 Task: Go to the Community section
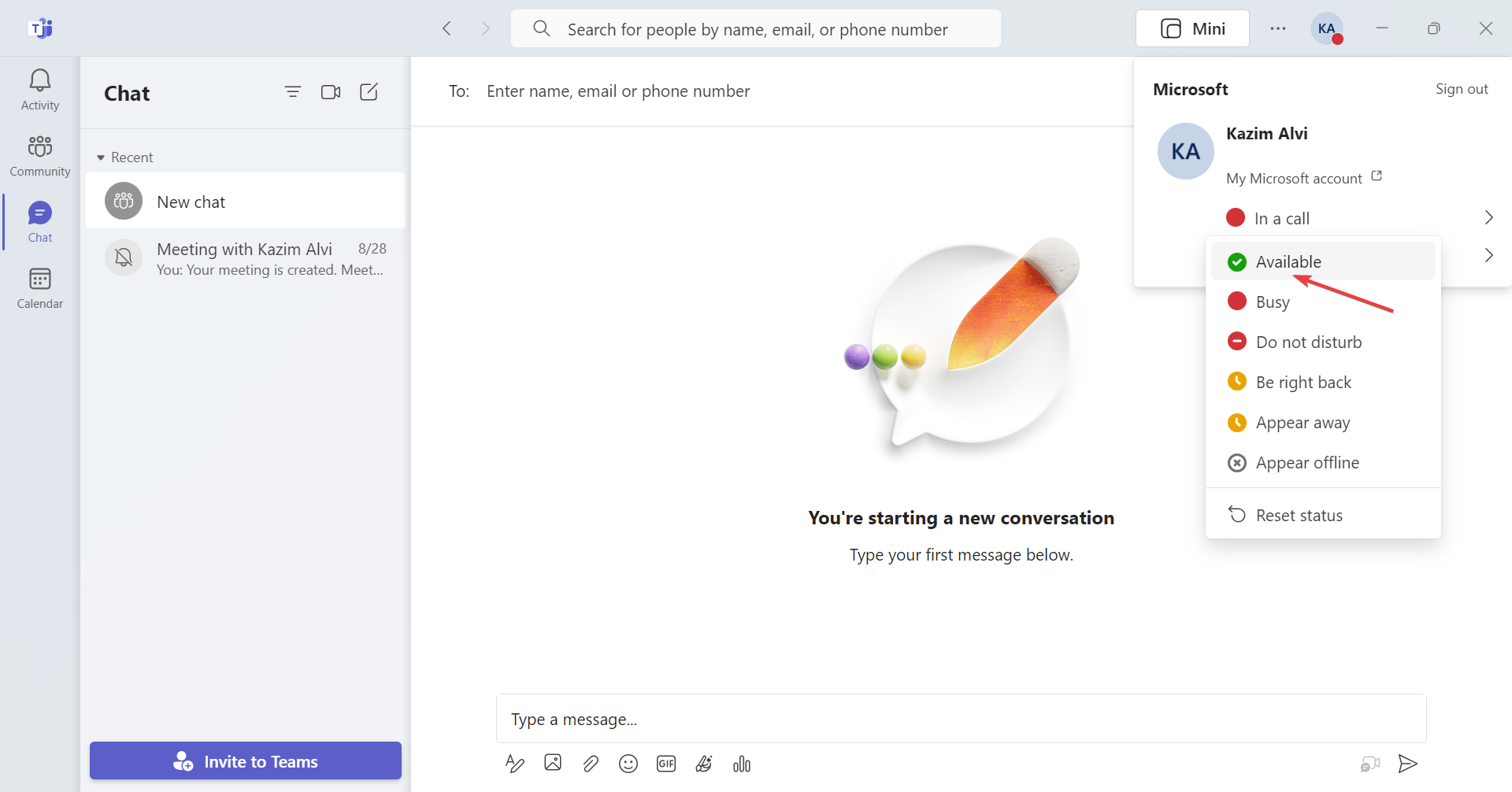tap(39, 156)
